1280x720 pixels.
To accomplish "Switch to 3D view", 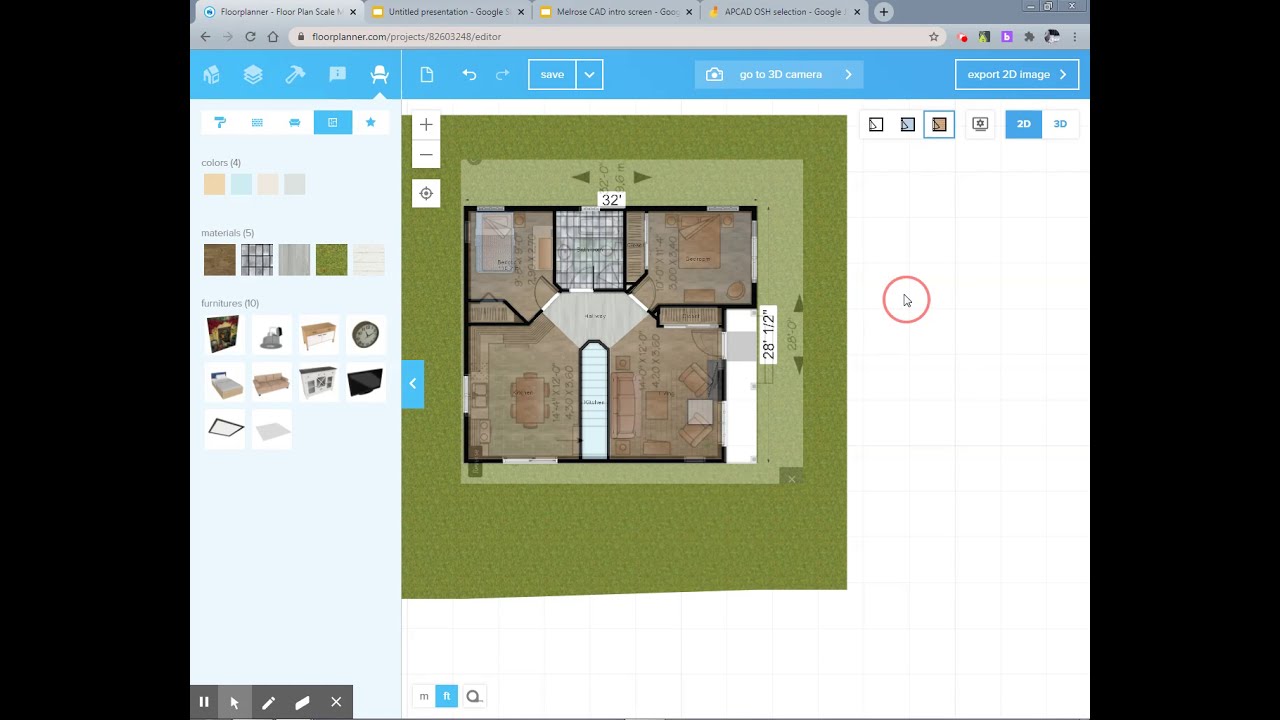I will [x=1060, y=124].
